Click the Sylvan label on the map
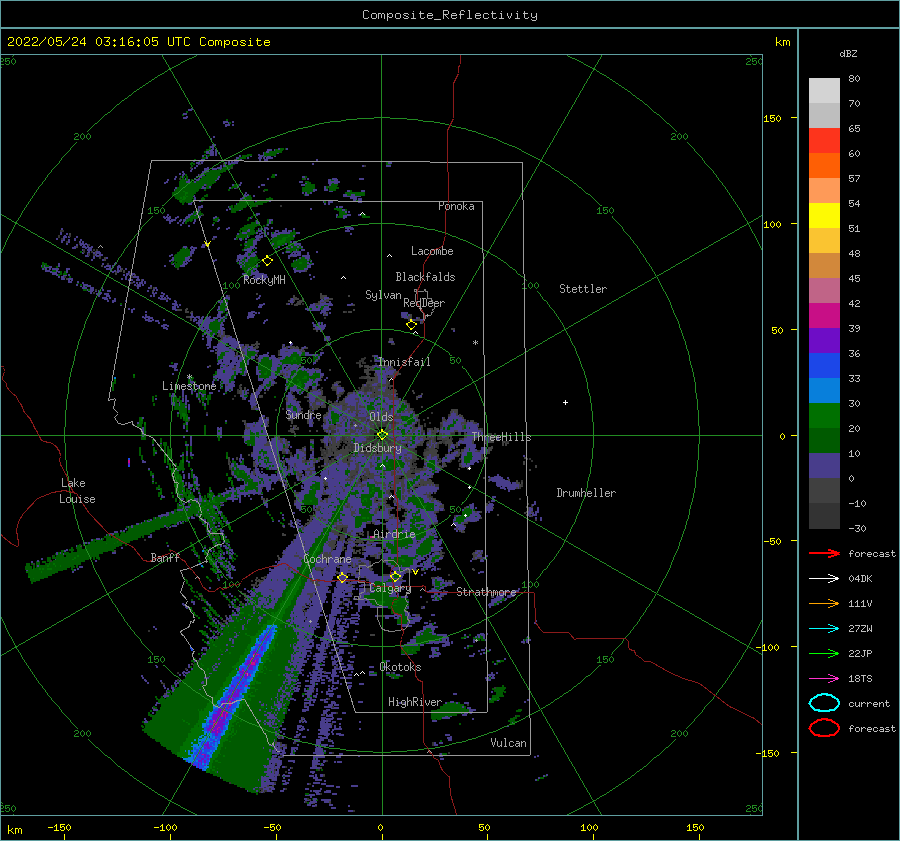Screen dimensions: 900x841 (383, 295)
